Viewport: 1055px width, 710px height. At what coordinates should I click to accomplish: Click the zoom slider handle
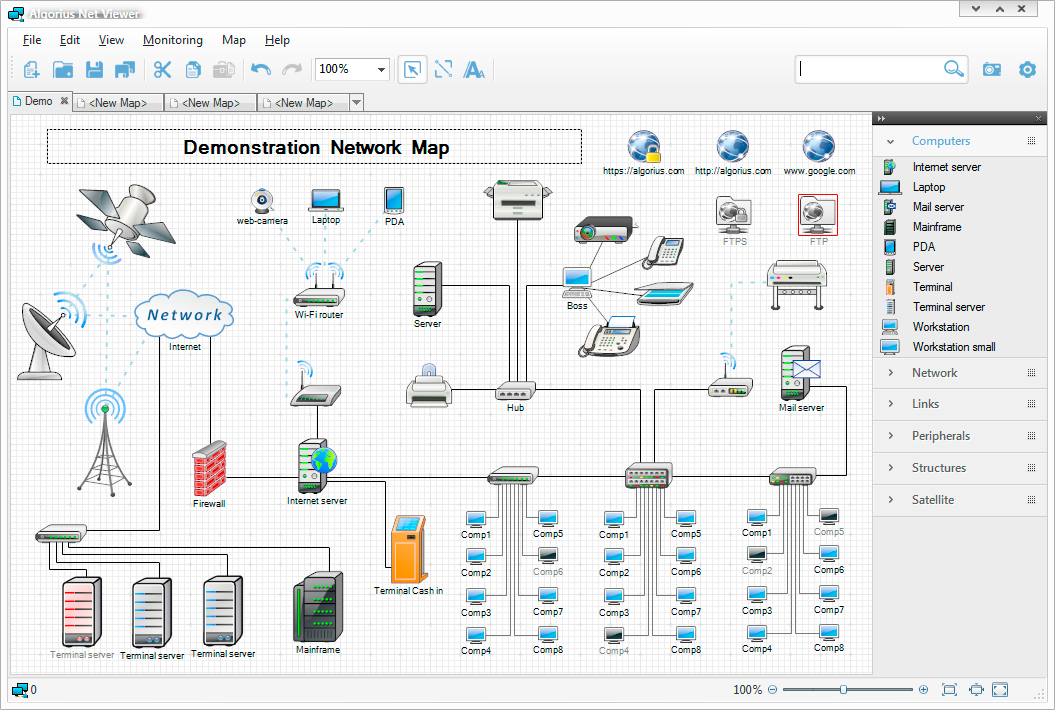[844, 690]
